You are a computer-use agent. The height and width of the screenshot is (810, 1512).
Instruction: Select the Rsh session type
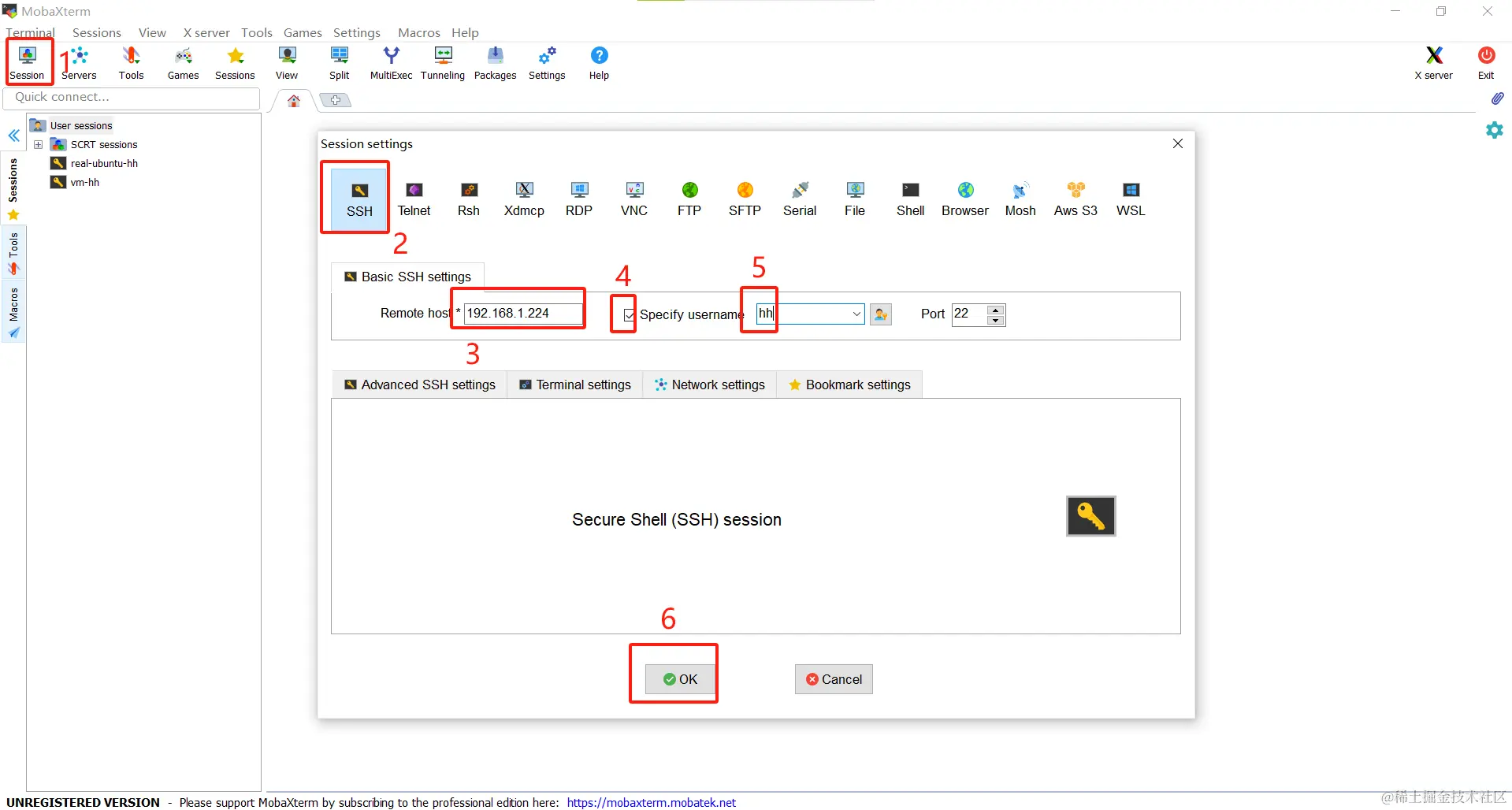(x=469, y=199)
